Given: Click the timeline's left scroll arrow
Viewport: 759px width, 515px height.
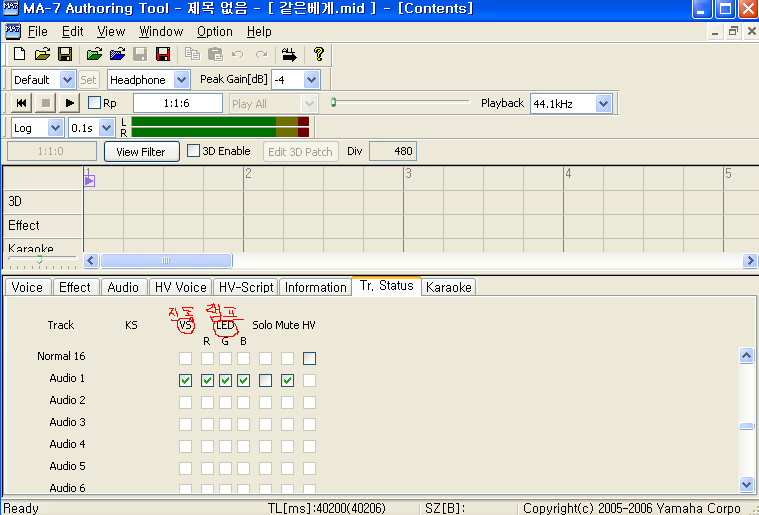Looking at the screenshot, I should coord(91,260).
